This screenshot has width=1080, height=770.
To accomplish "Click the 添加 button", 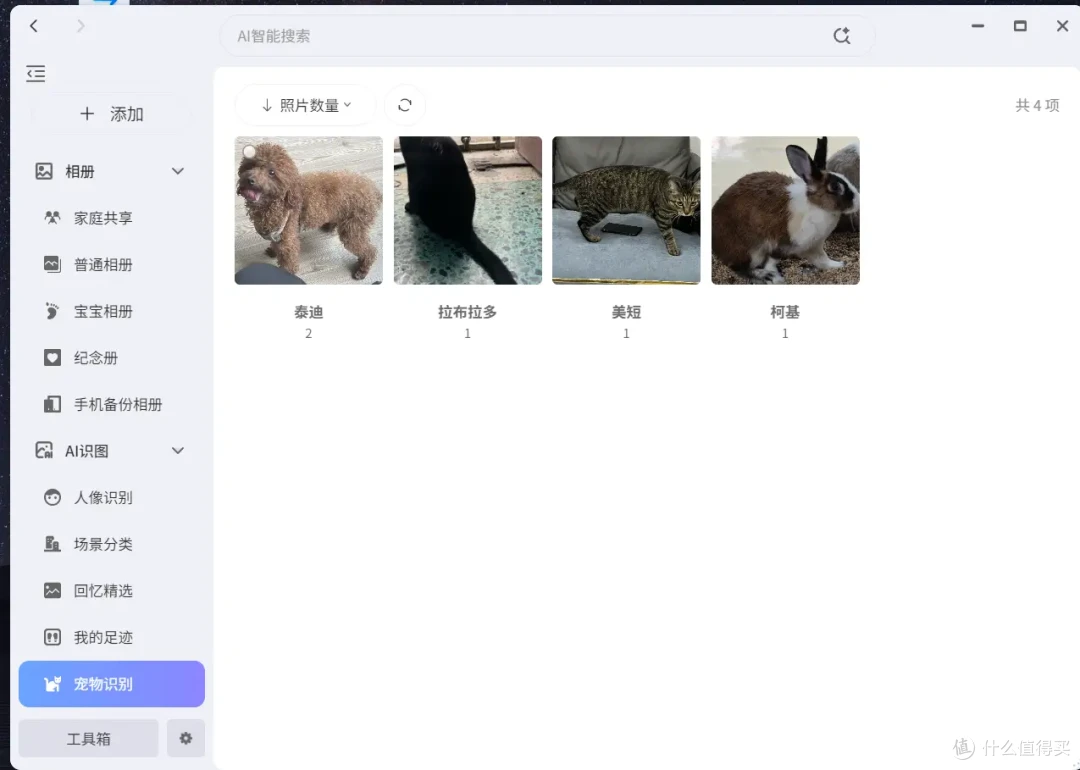I will [x=112, y=114].
